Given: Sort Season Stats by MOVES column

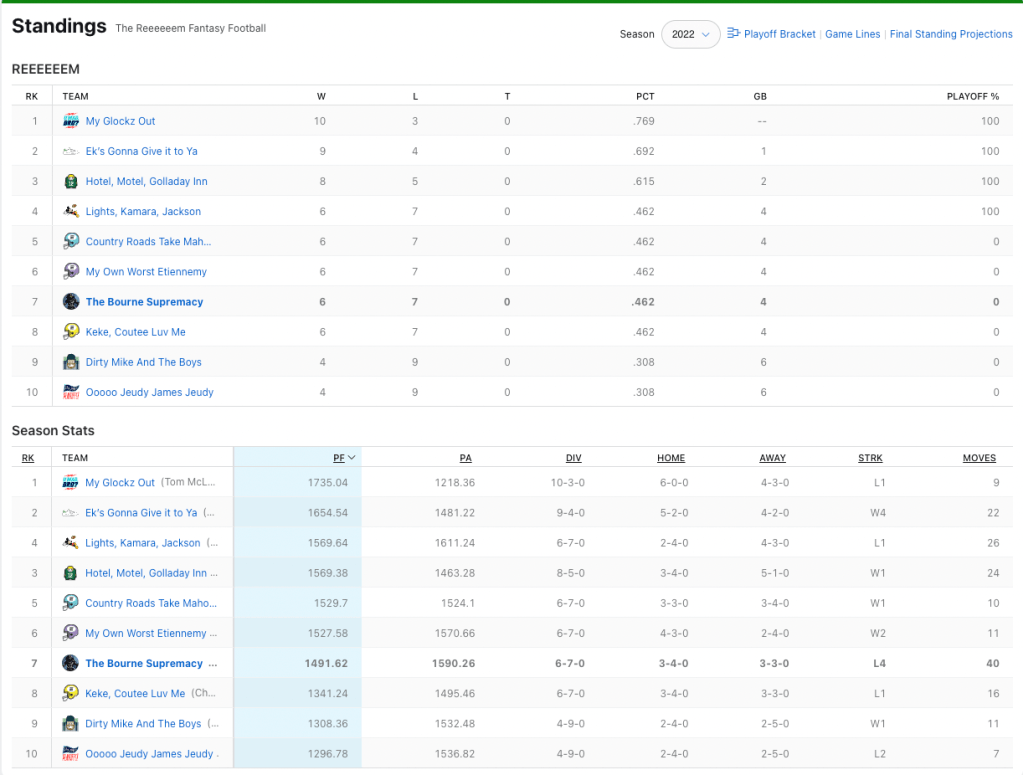Looking at the screenshot, I should 979,458.
